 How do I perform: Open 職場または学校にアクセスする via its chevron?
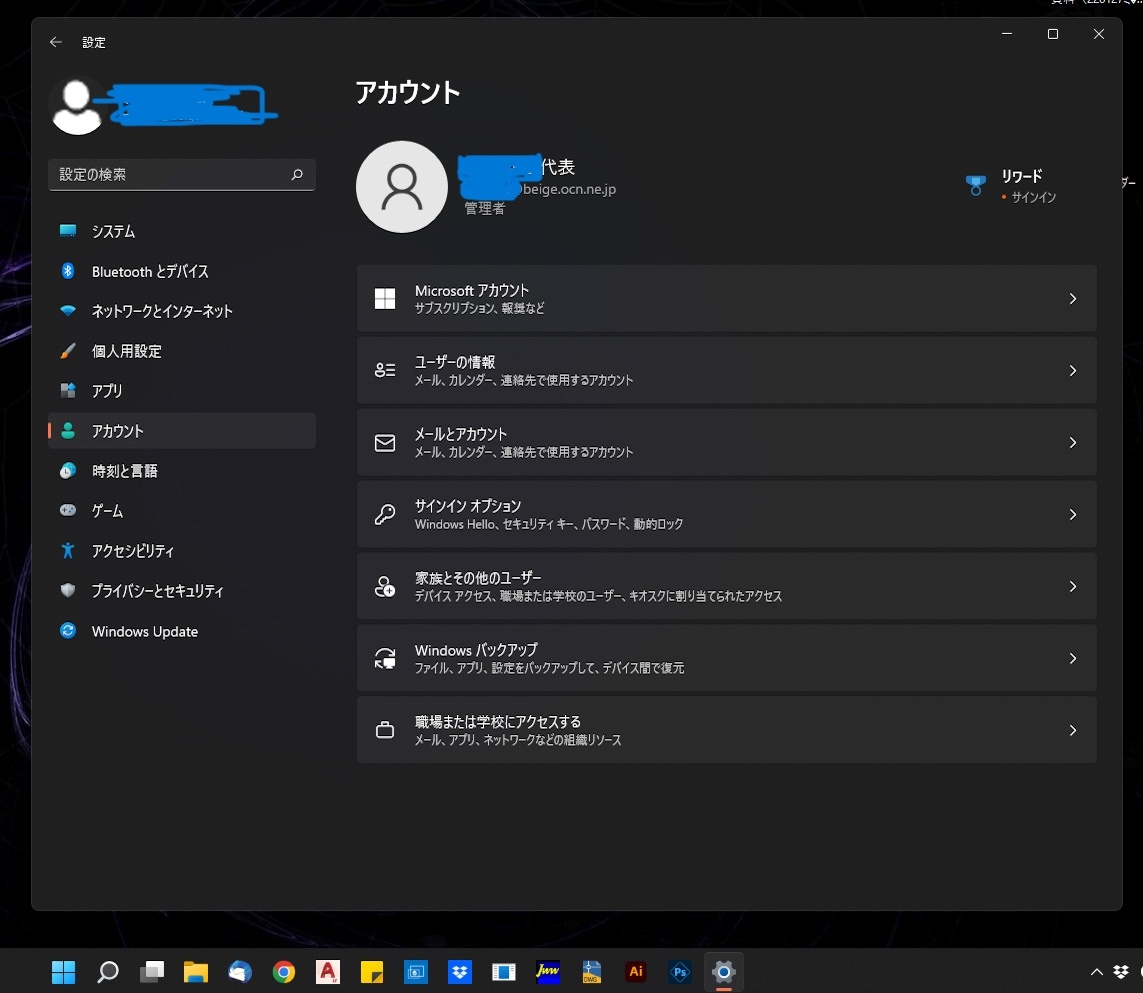point(1073,730)
